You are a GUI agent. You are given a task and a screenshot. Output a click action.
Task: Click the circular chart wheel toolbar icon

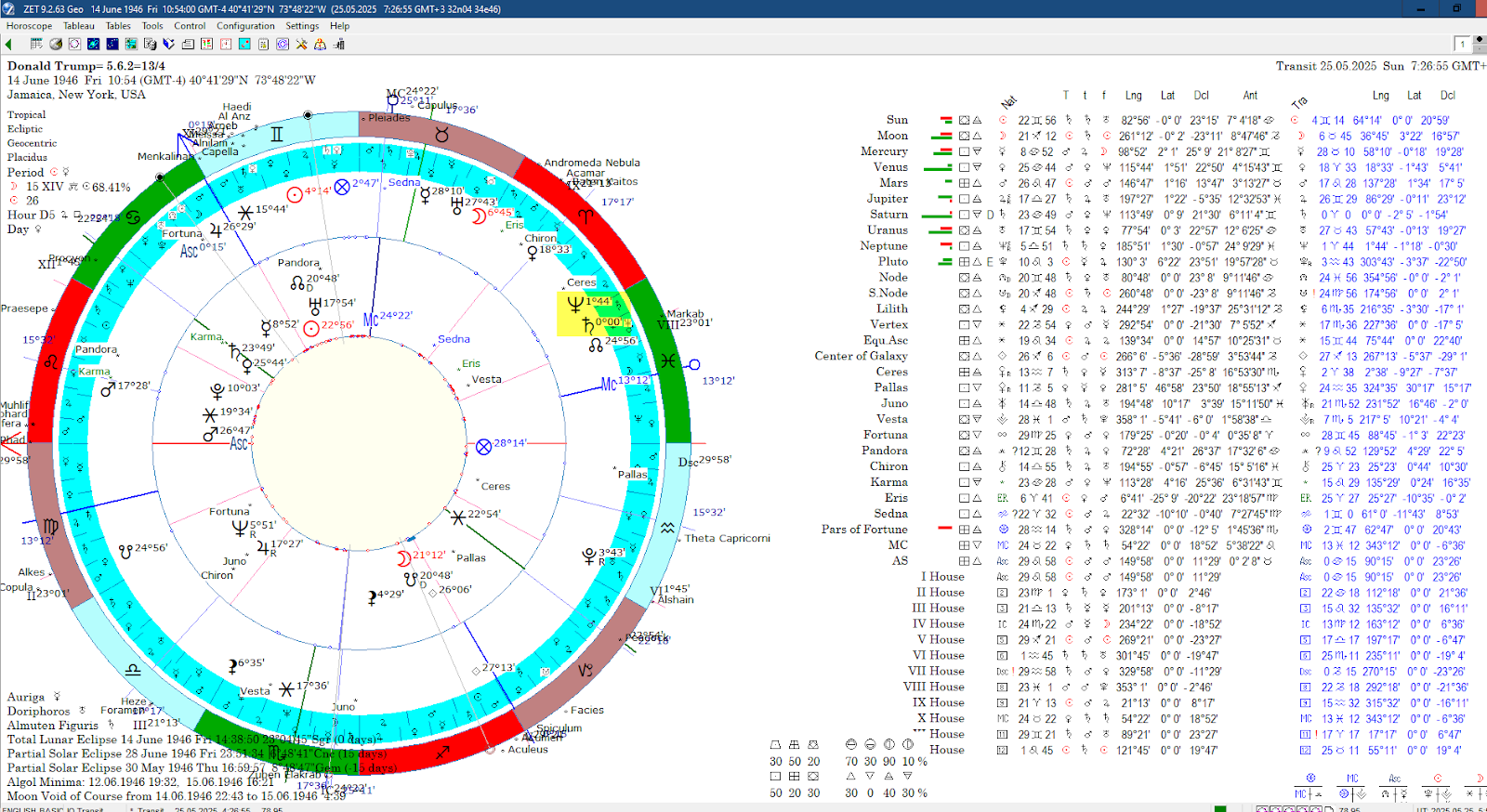[74, 44]
